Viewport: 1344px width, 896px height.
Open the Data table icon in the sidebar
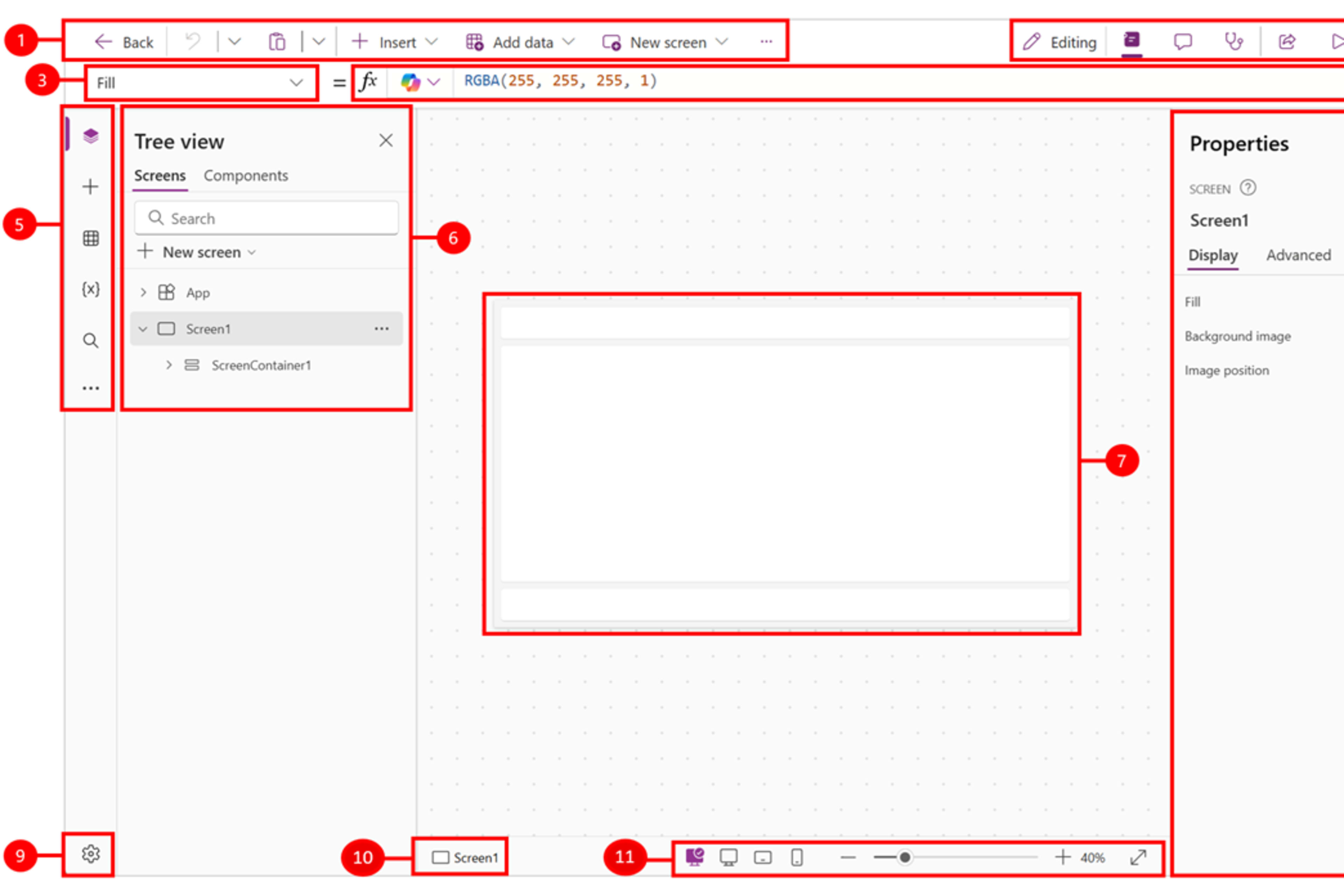pos(90,238)
